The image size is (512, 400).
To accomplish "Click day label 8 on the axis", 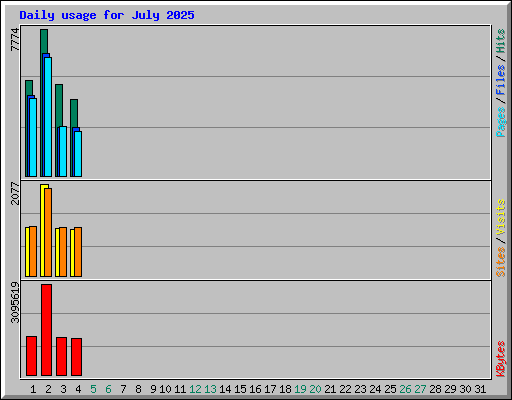I will tap(138, 389).
